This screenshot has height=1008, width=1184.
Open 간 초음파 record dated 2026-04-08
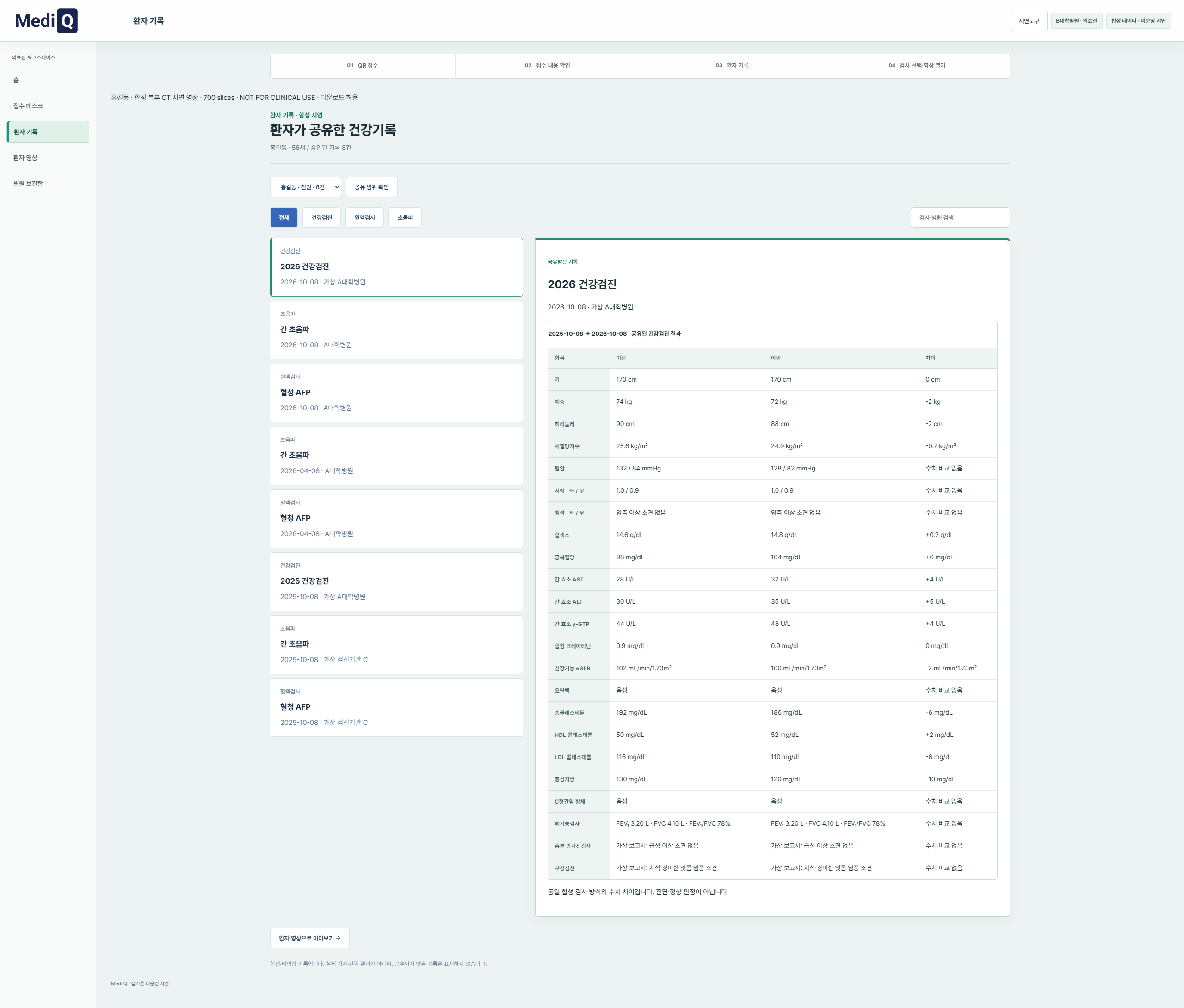point(396,456)
